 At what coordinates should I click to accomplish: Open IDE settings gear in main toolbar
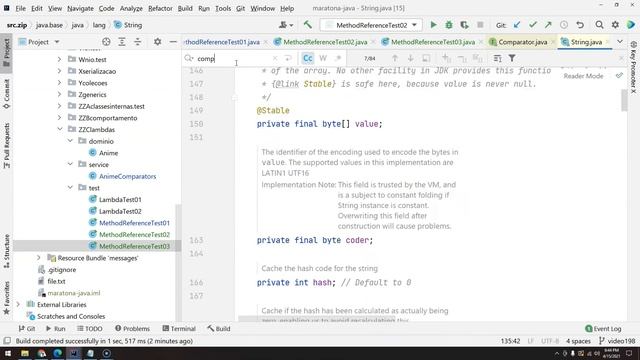[x=615, y=25]
